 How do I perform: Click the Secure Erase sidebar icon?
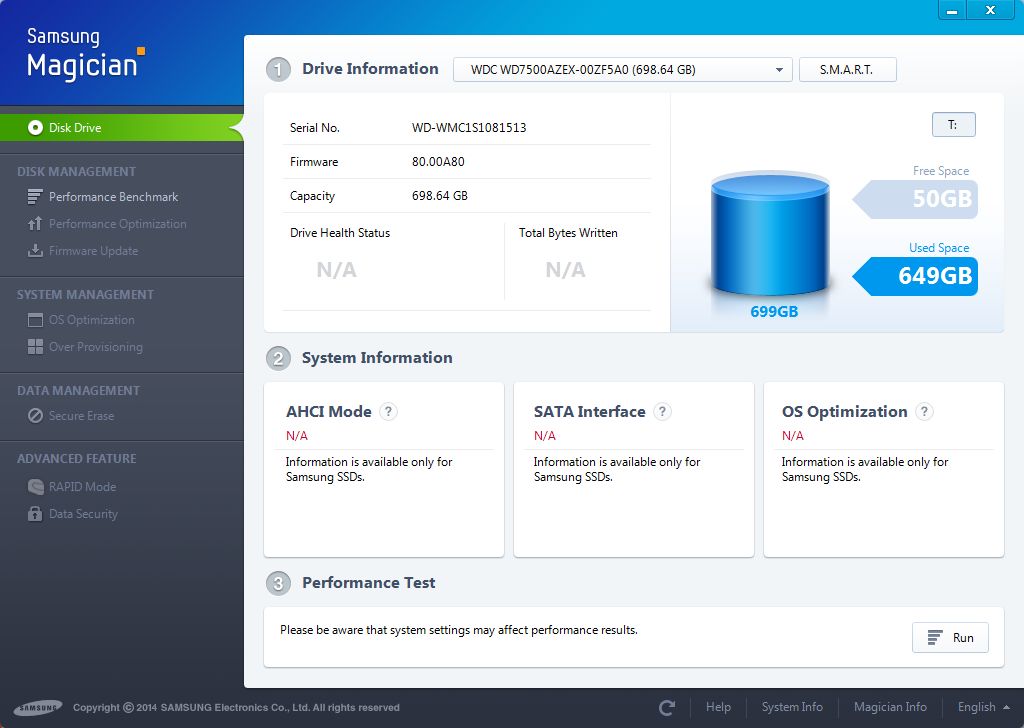pyautogui.click(x=35, y=416)
